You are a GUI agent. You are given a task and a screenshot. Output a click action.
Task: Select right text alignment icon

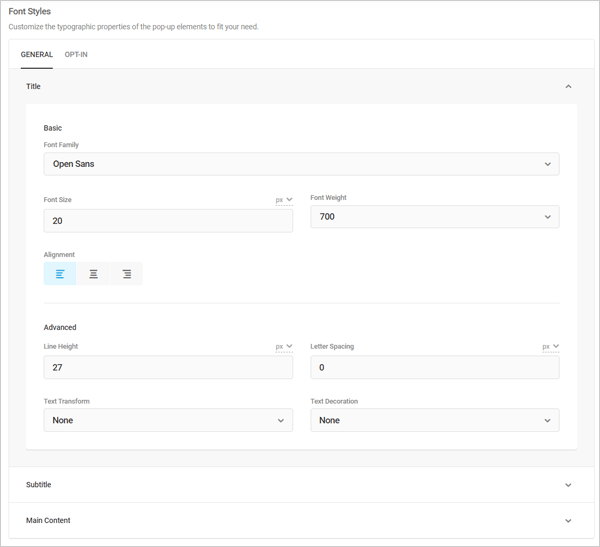coord(126,274)
